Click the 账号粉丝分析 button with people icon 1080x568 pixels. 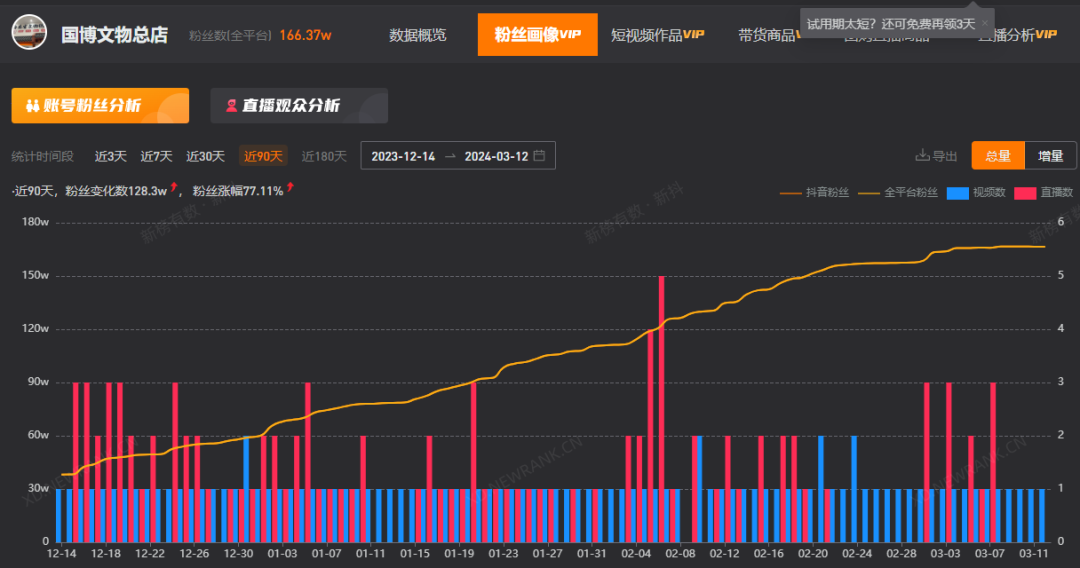pos(100,105)
